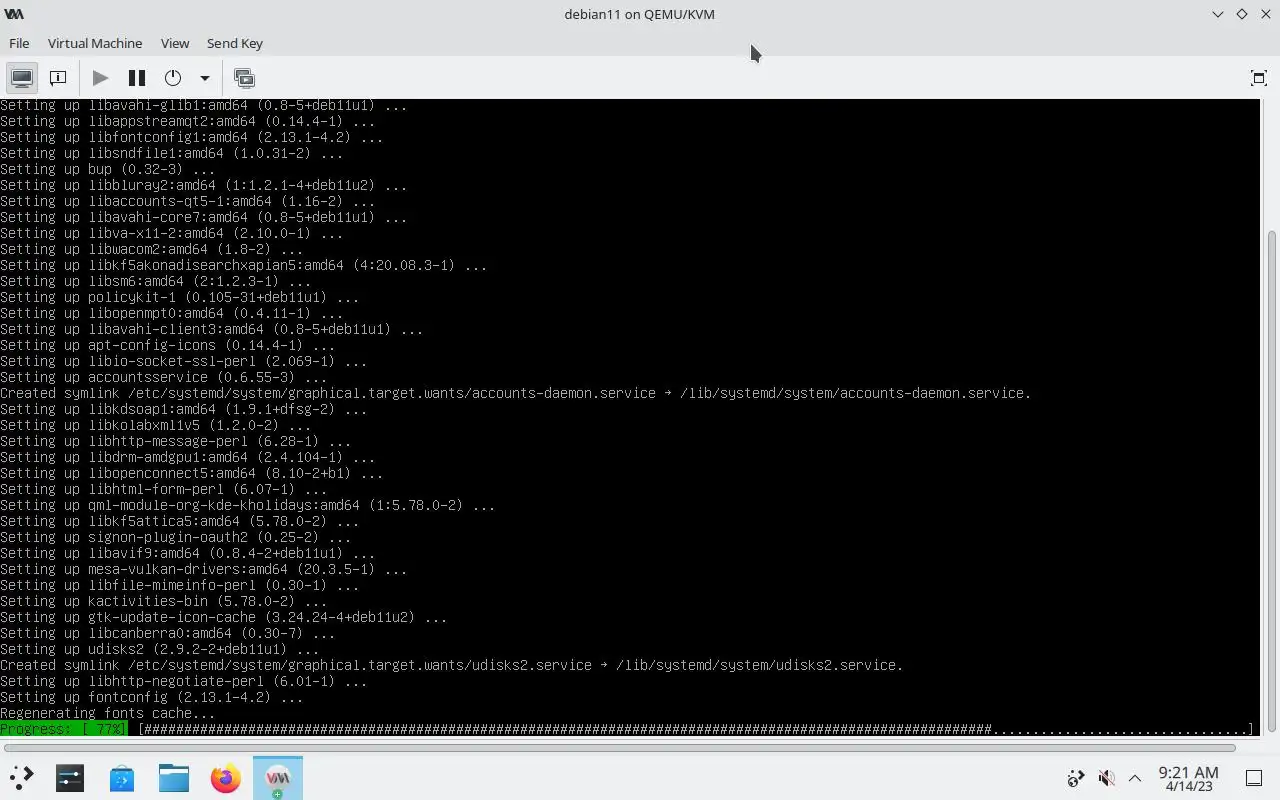Viewport: 1280px width, 800px height.
Task: Shut down the virtual machine
Action: pyautogui.click(x=173, y=78)
